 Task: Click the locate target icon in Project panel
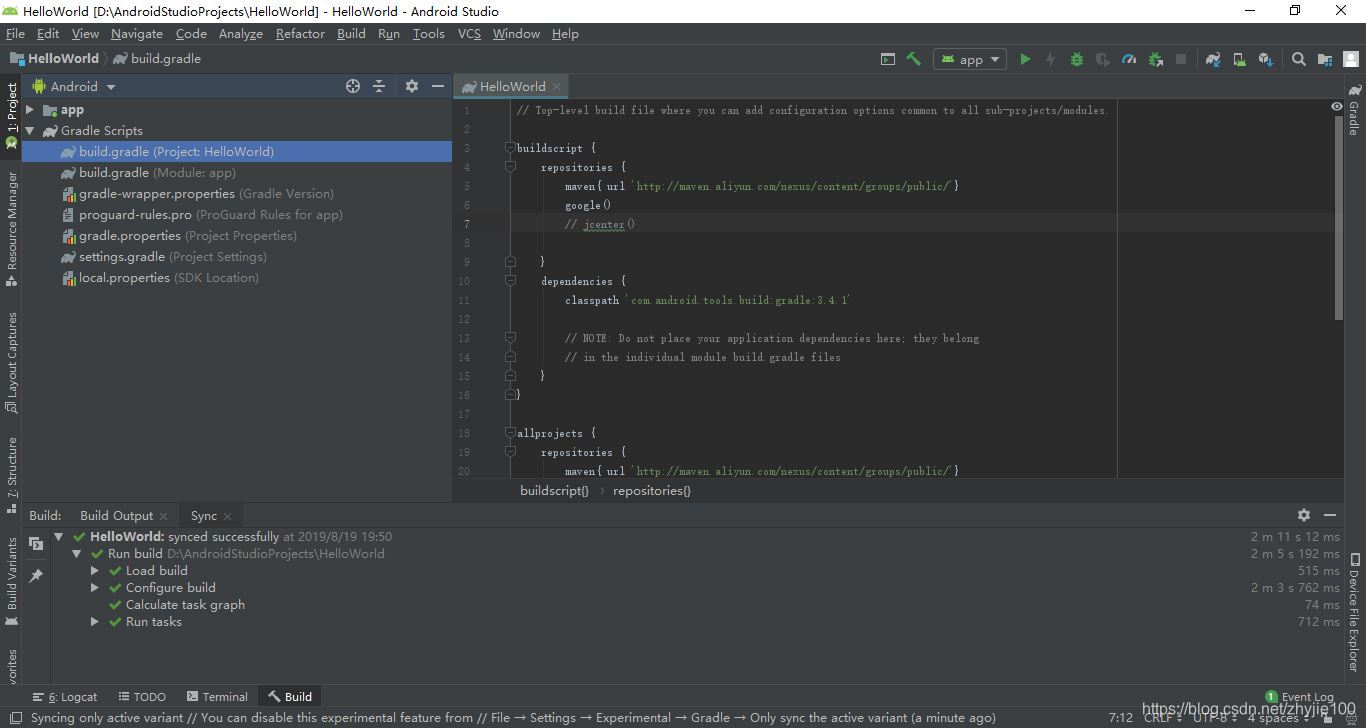point(353,86)
